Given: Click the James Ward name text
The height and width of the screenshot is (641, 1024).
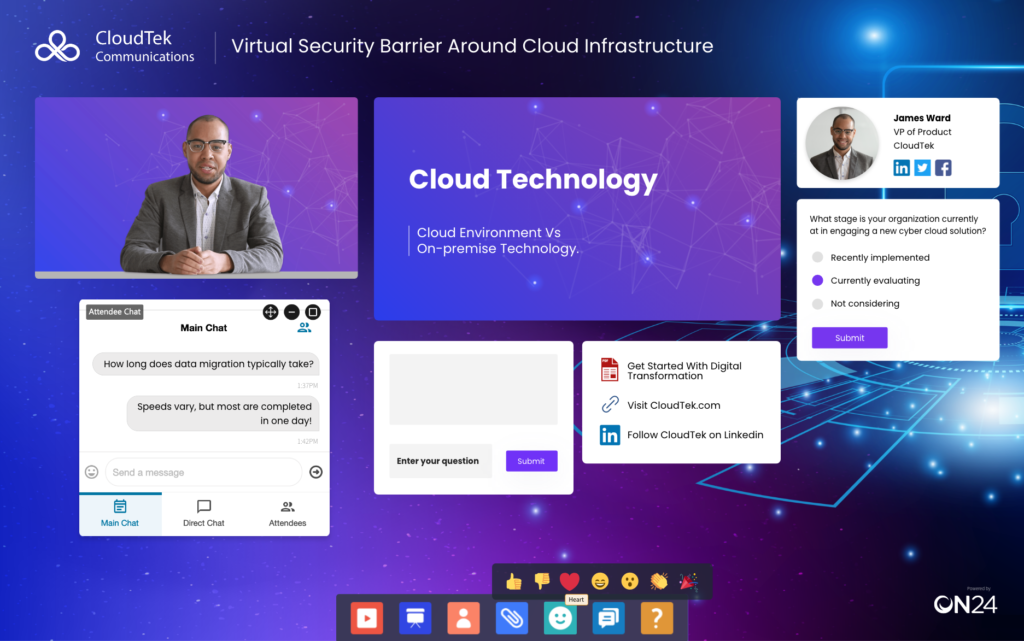Looking at the screenshot, I should [x=922, y=118].
